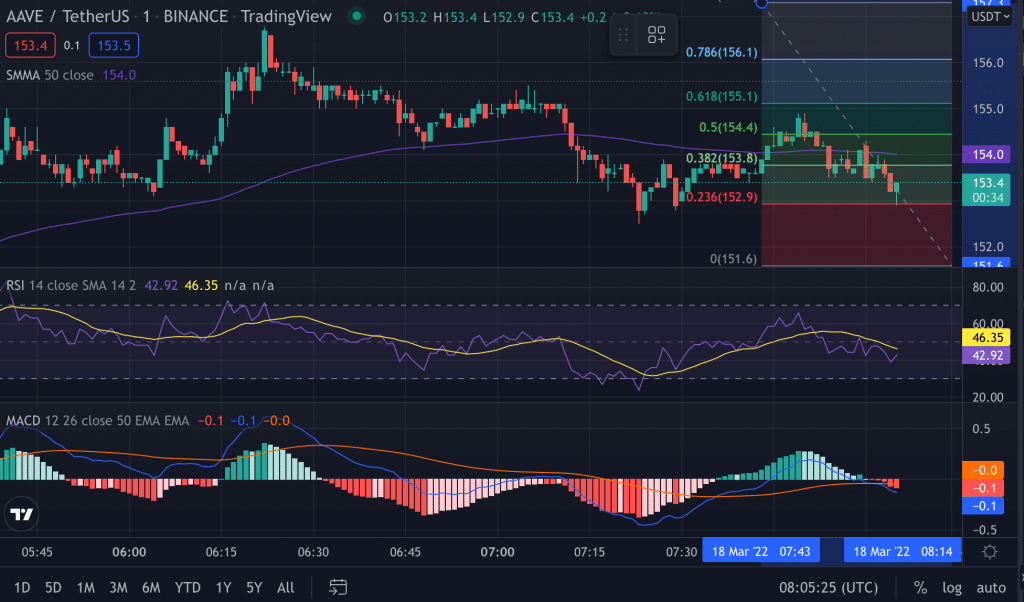Select the 1D time range
The width and height of the screenshot is (1024, 602).
[22, 587]
